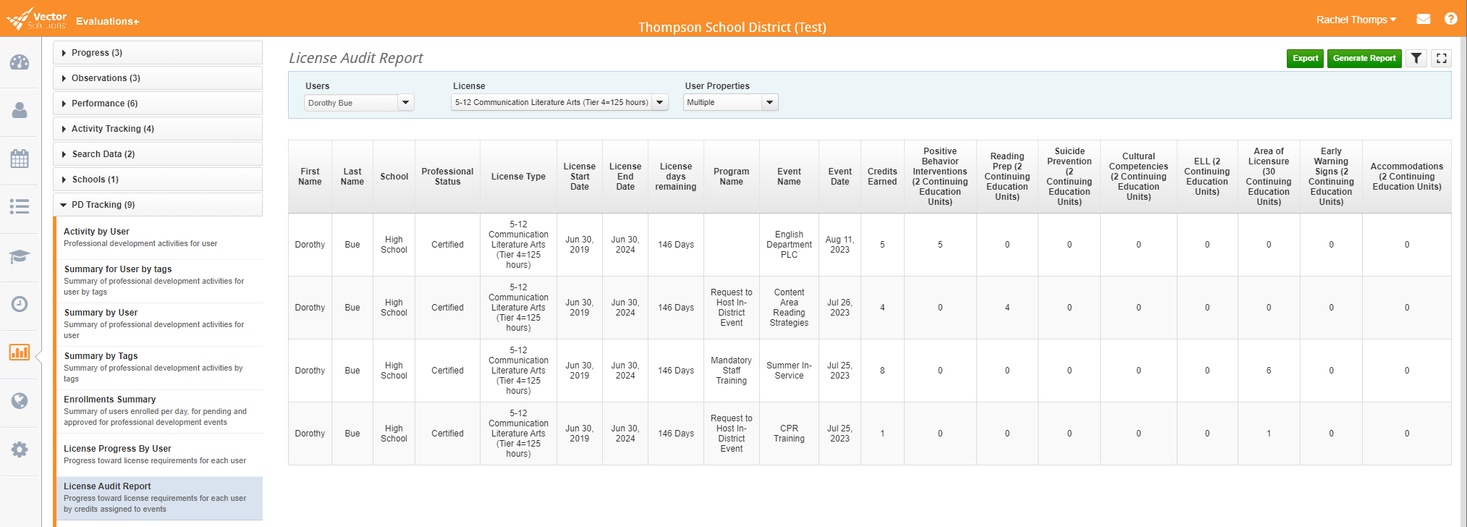Image resolution: width=1467 pixels, height=527 pixels.
Task: Open the Summary by Tags report
Action: click(x=160, y=366)
